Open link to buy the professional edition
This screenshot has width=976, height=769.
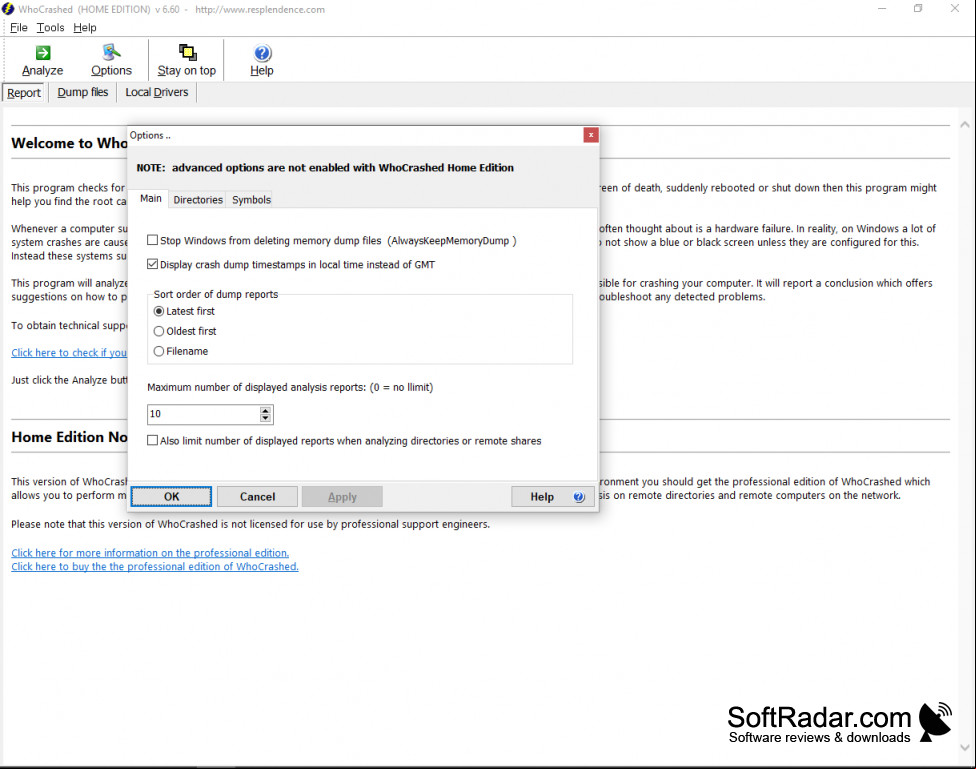tap(155, 567)
